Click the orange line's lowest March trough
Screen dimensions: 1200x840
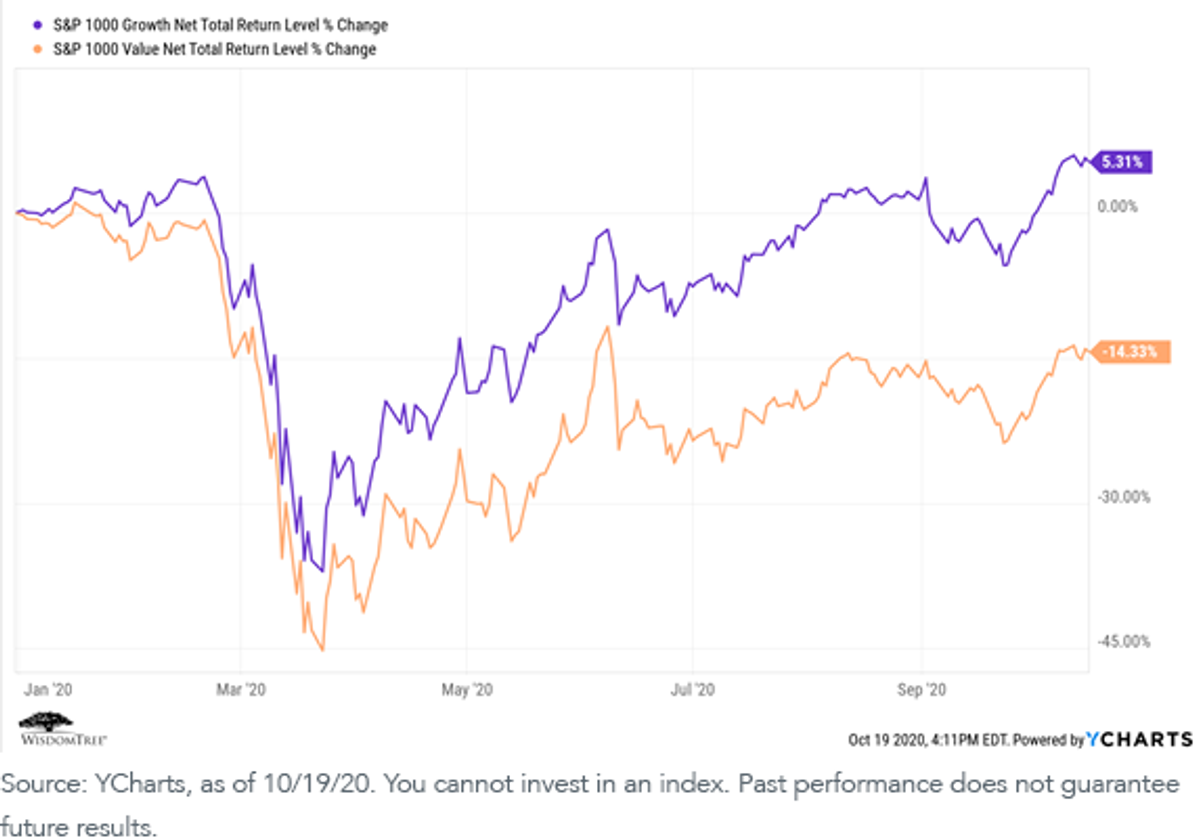[322, 650]
